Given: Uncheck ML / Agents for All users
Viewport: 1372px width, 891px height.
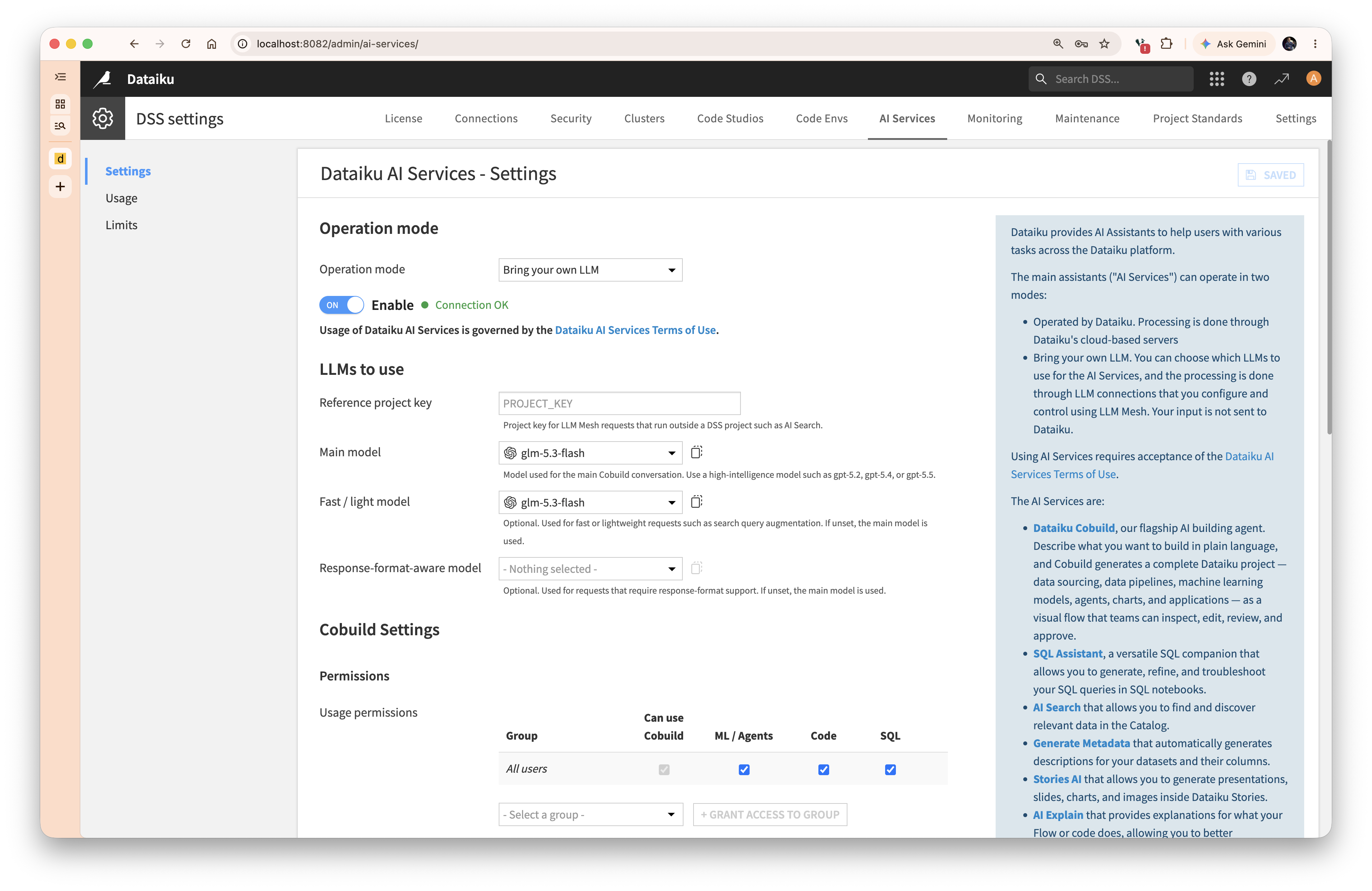Looking at the screenshot, I should pos(744,769).
